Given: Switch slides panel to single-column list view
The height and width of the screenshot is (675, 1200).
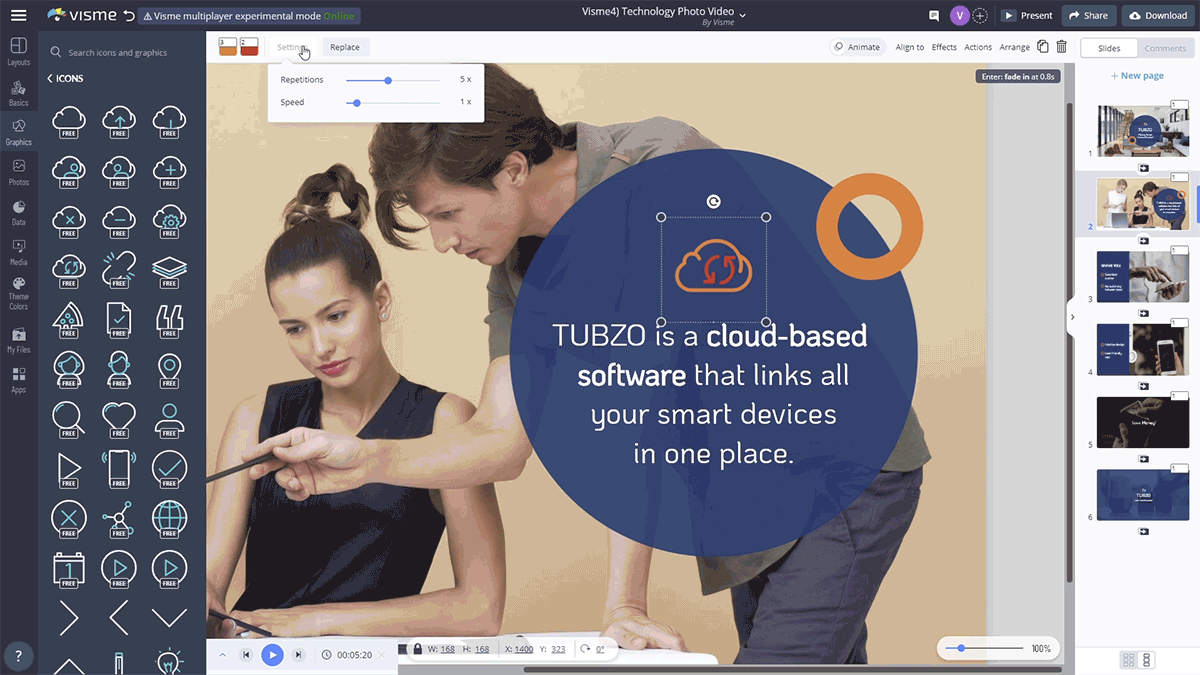Looking at the screenshot, I should [1147, 660].
